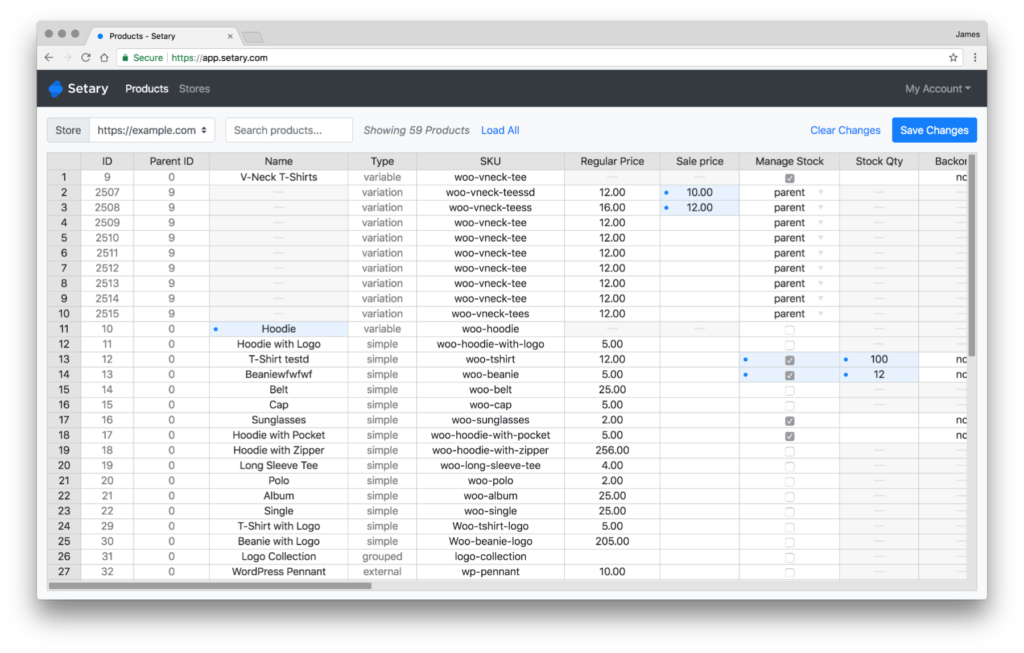The image size is (1024, 653).
Task: Click the Setary logo icon
Action: point(56,89)
